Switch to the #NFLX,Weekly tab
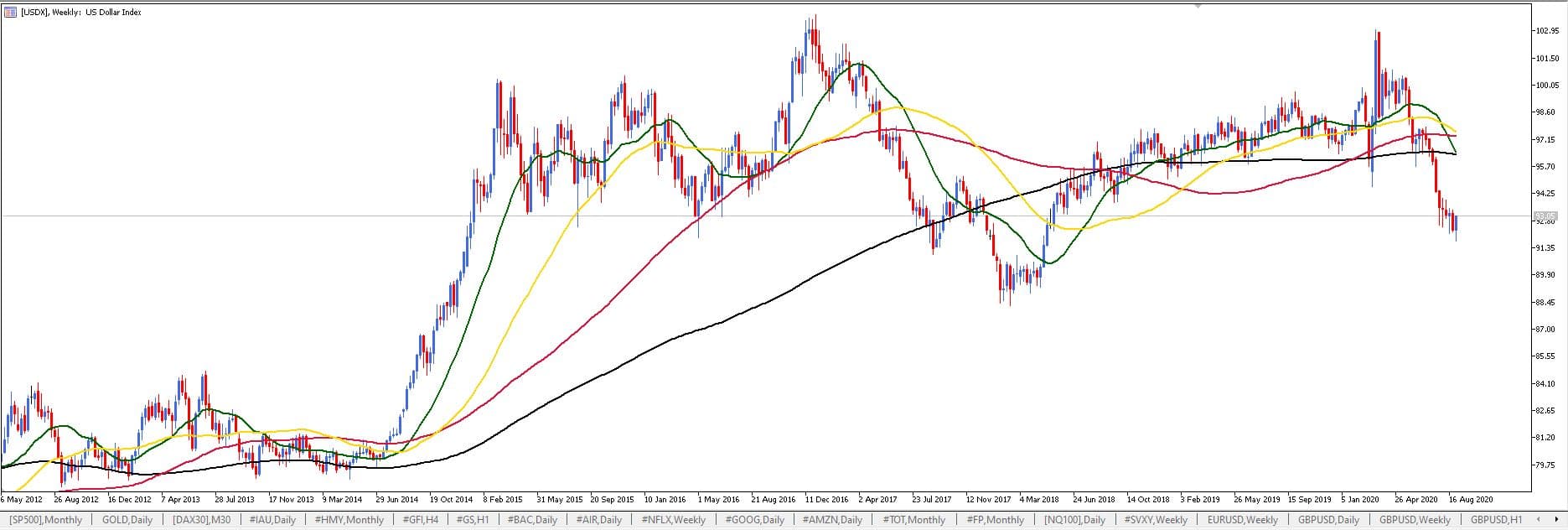Screen dimensions: 1568x530 [672, 520]
